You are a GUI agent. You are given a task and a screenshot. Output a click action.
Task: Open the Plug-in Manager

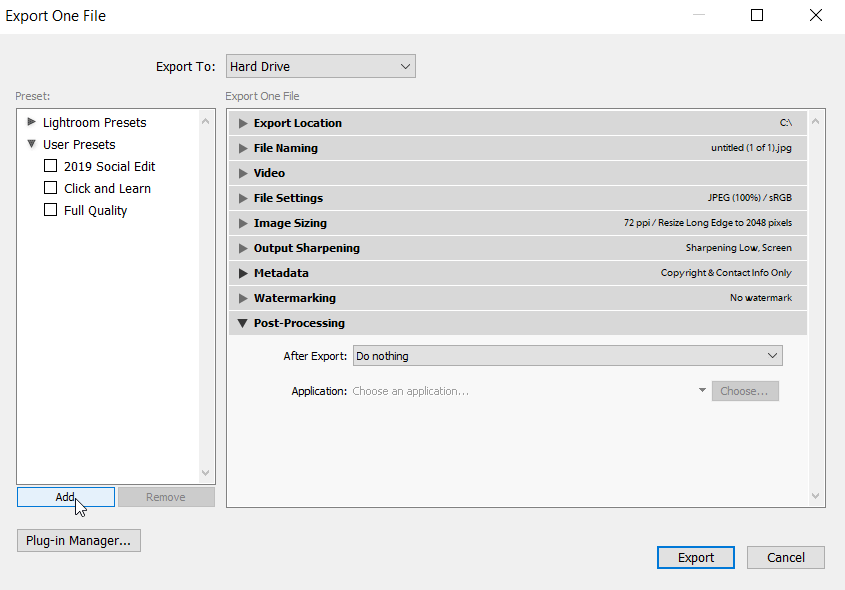tap(78, 540)
